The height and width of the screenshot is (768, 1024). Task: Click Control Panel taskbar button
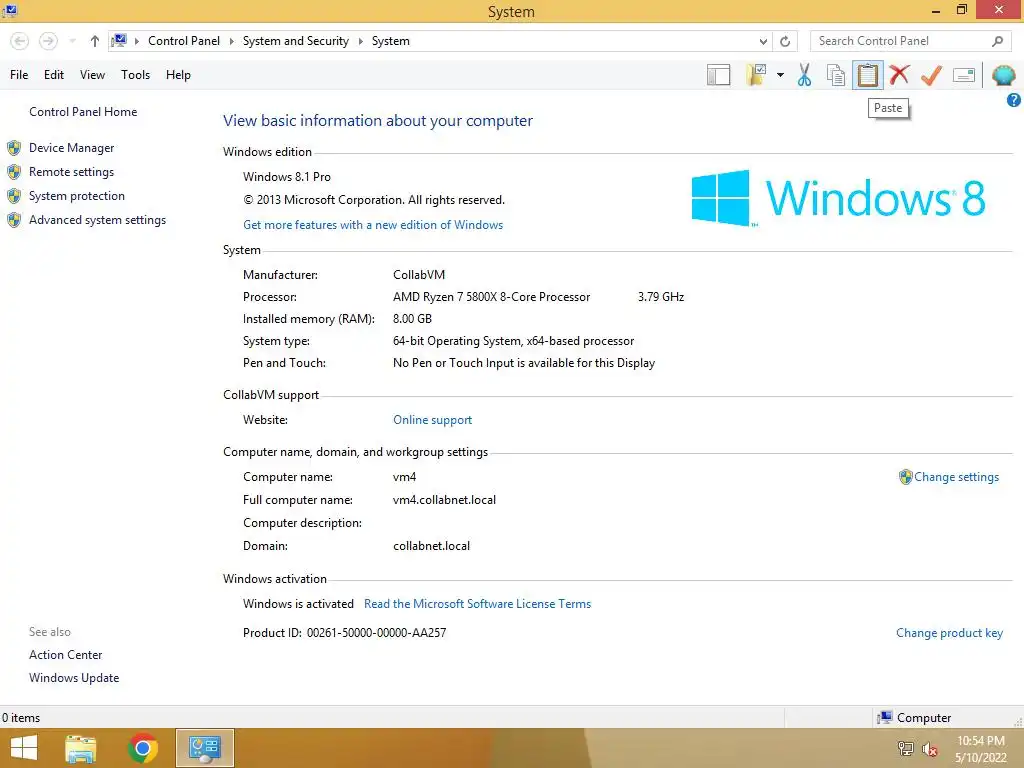[x=204, y=748]
